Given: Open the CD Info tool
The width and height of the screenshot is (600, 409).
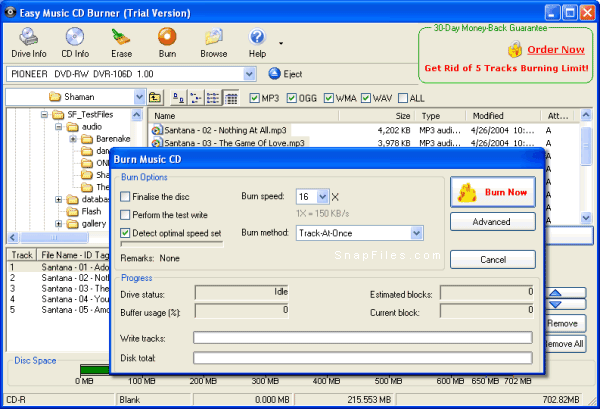Looking at the screenshot, I should [x=75, y=42].
